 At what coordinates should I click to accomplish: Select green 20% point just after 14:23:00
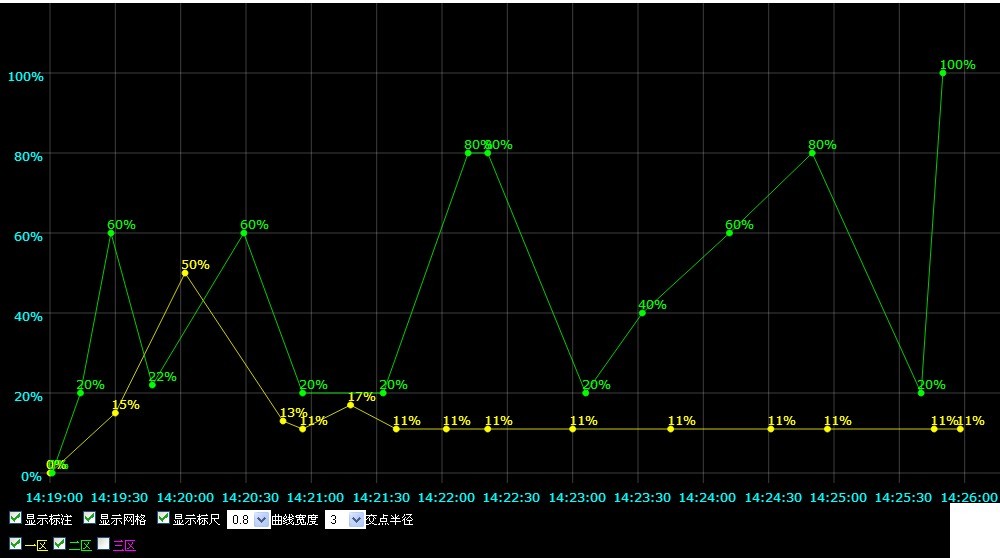point(585,393)
